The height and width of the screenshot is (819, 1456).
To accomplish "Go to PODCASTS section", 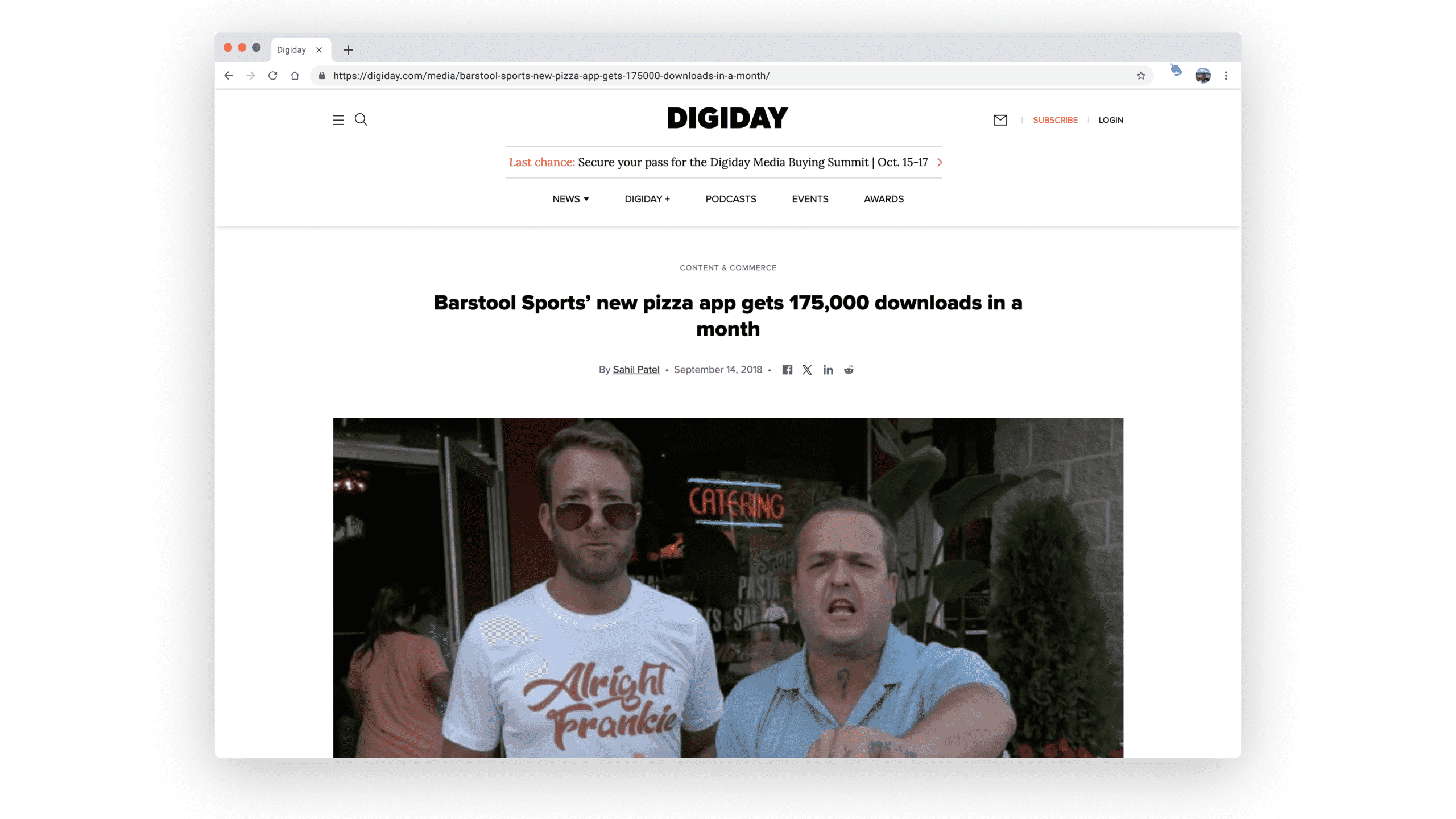I will click(x=731, y=199).
